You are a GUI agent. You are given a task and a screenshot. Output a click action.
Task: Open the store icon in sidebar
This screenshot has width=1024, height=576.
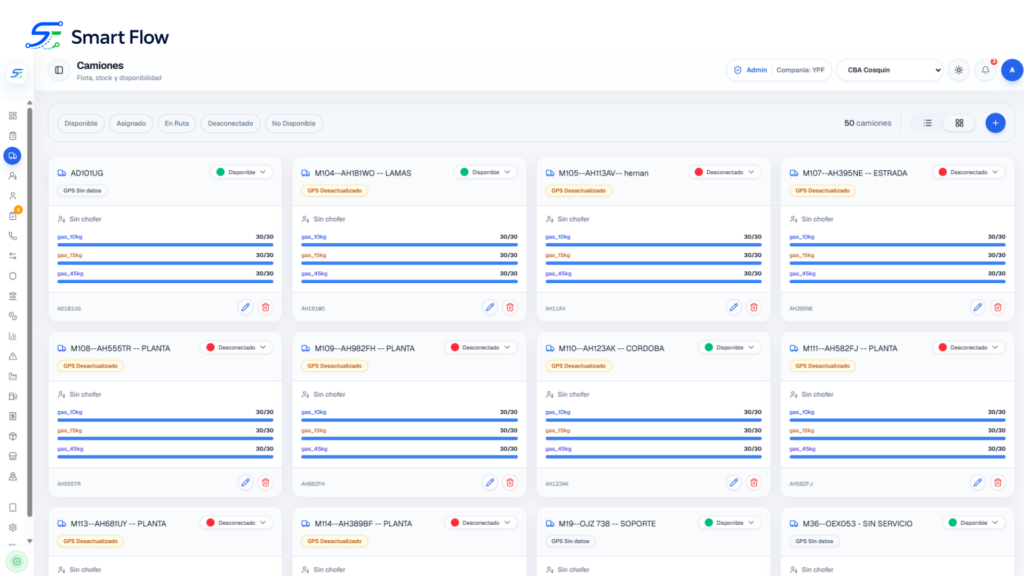[x=12, y=456]
